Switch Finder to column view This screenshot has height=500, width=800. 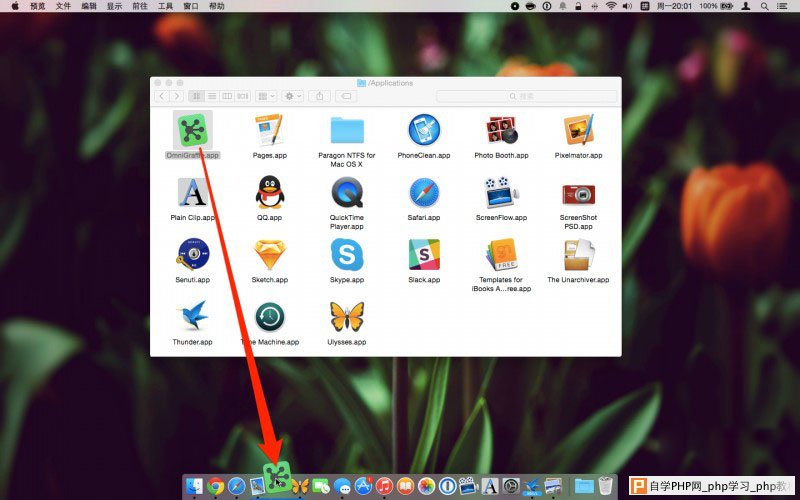227,96
